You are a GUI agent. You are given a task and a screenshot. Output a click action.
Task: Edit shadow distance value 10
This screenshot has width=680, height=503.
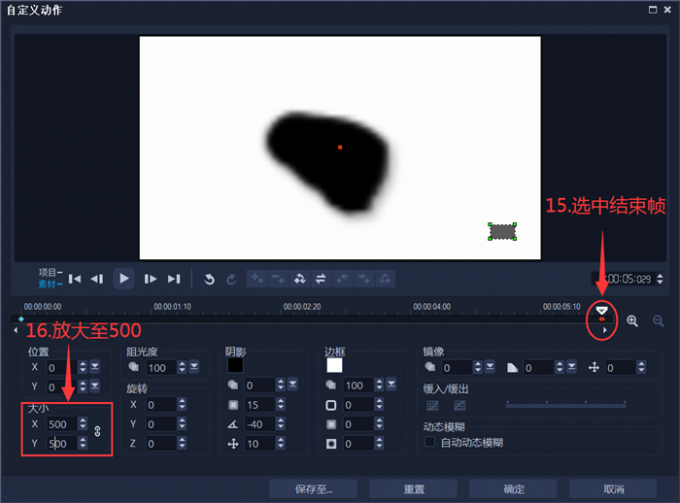coord(260,444)
